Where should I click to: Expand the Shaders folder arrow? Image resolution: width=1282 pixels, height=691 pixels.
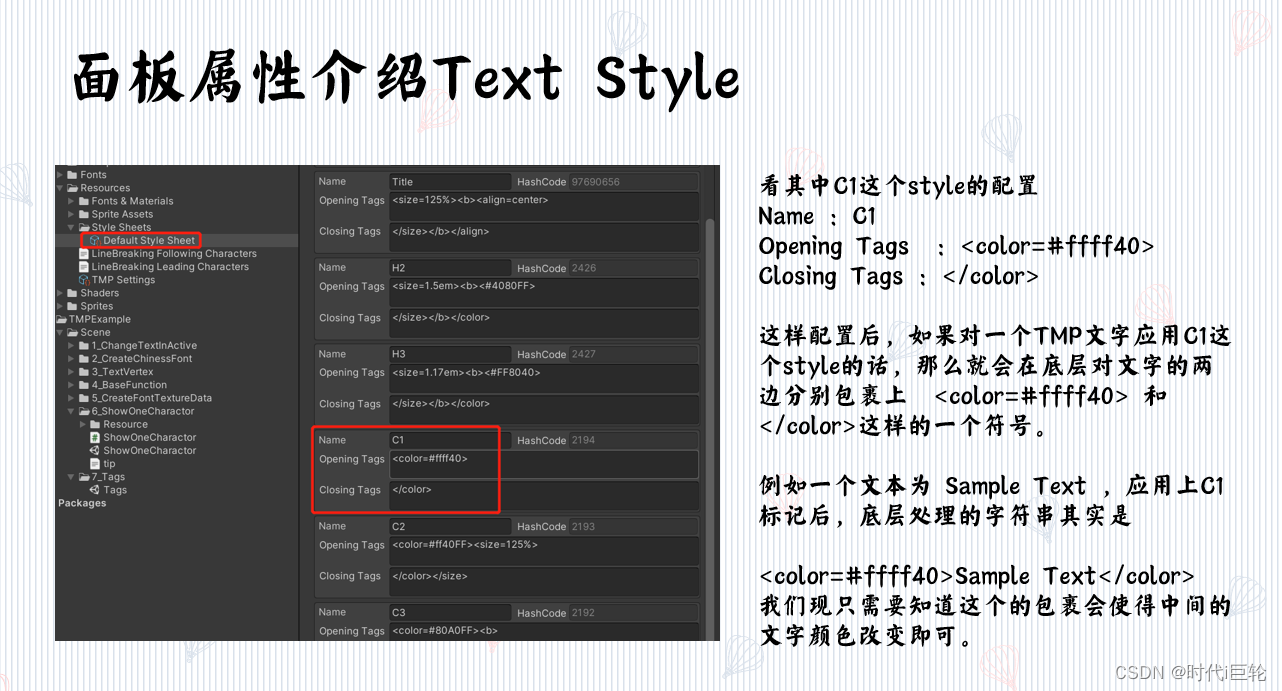point(62,293)
